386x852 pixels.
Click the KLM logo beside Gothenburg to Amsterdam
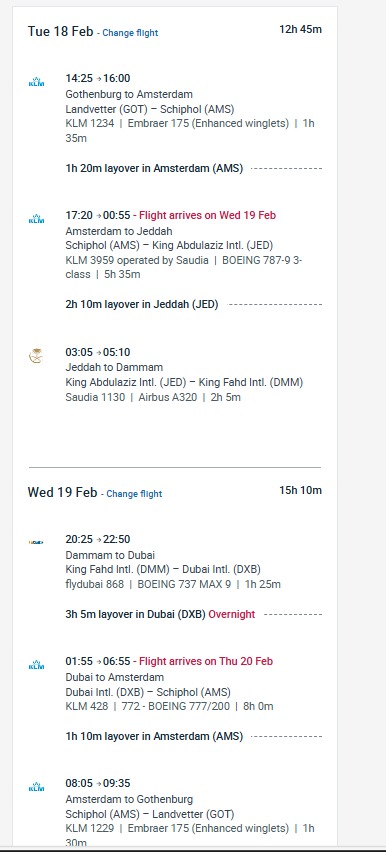[x=36, y=83]
